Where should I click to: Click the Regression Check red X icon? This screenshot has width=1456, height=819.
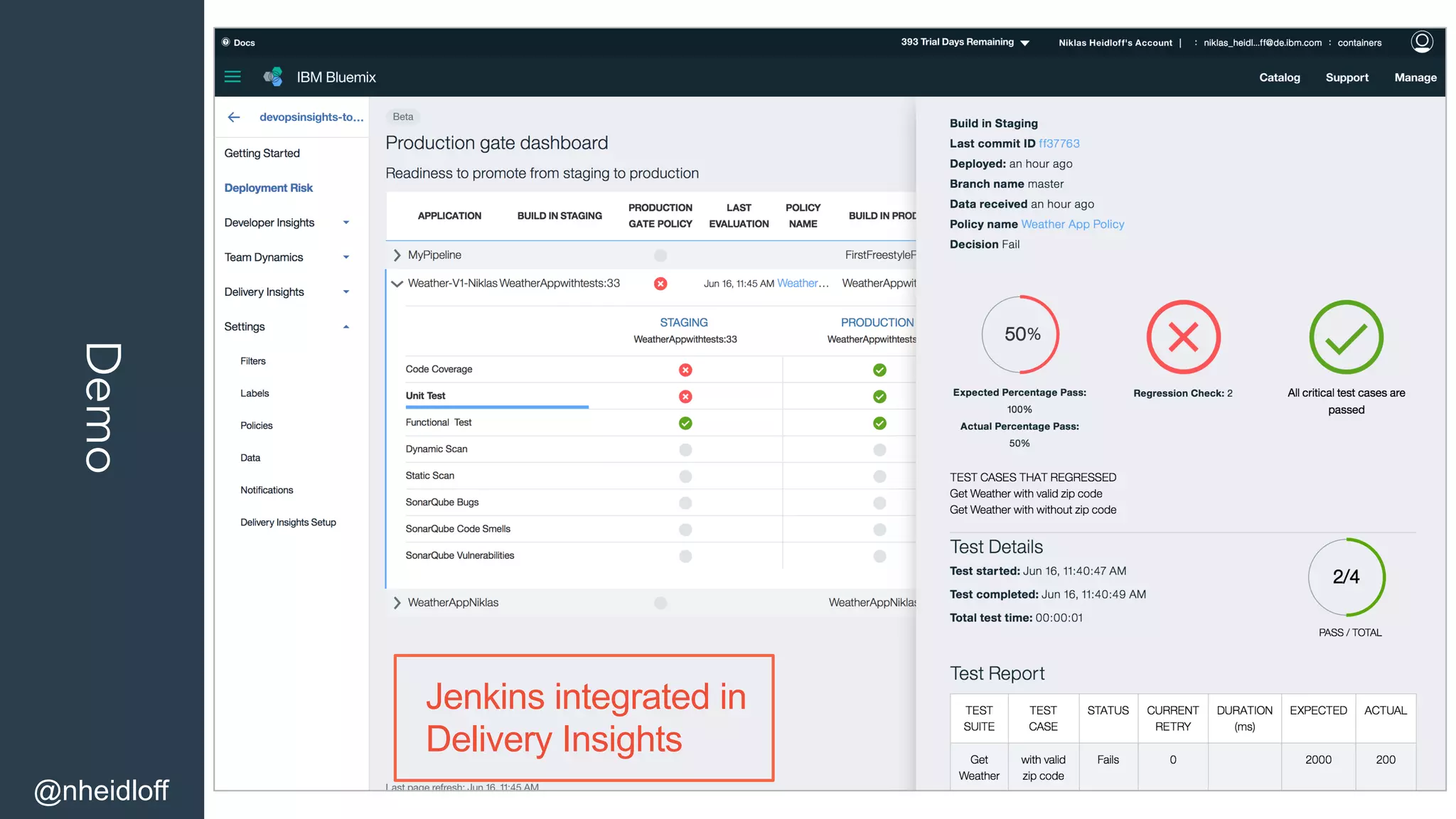1184,337
